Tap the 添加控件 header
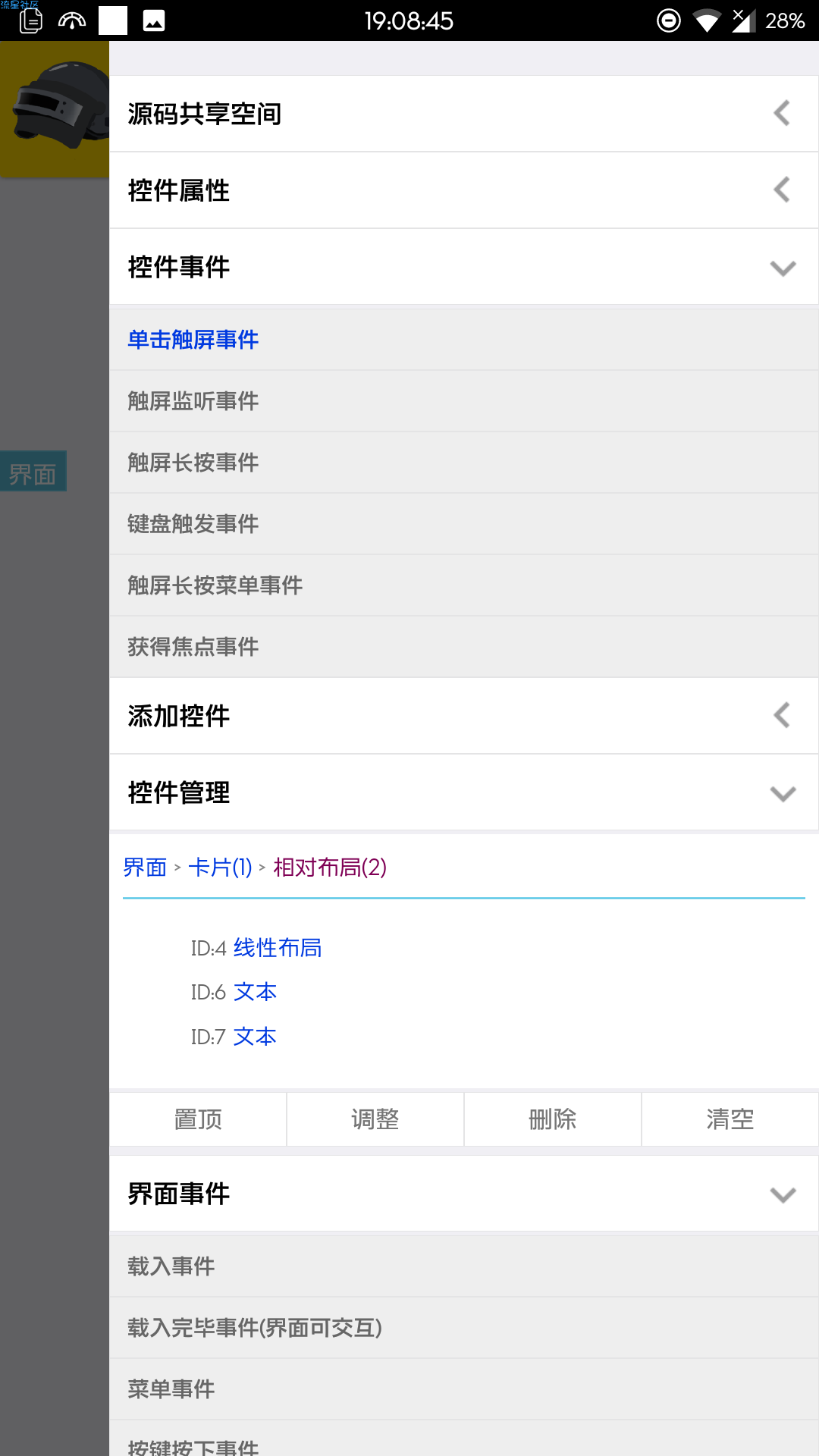This screenshot has width=819, height=1456. coord(464,716)
